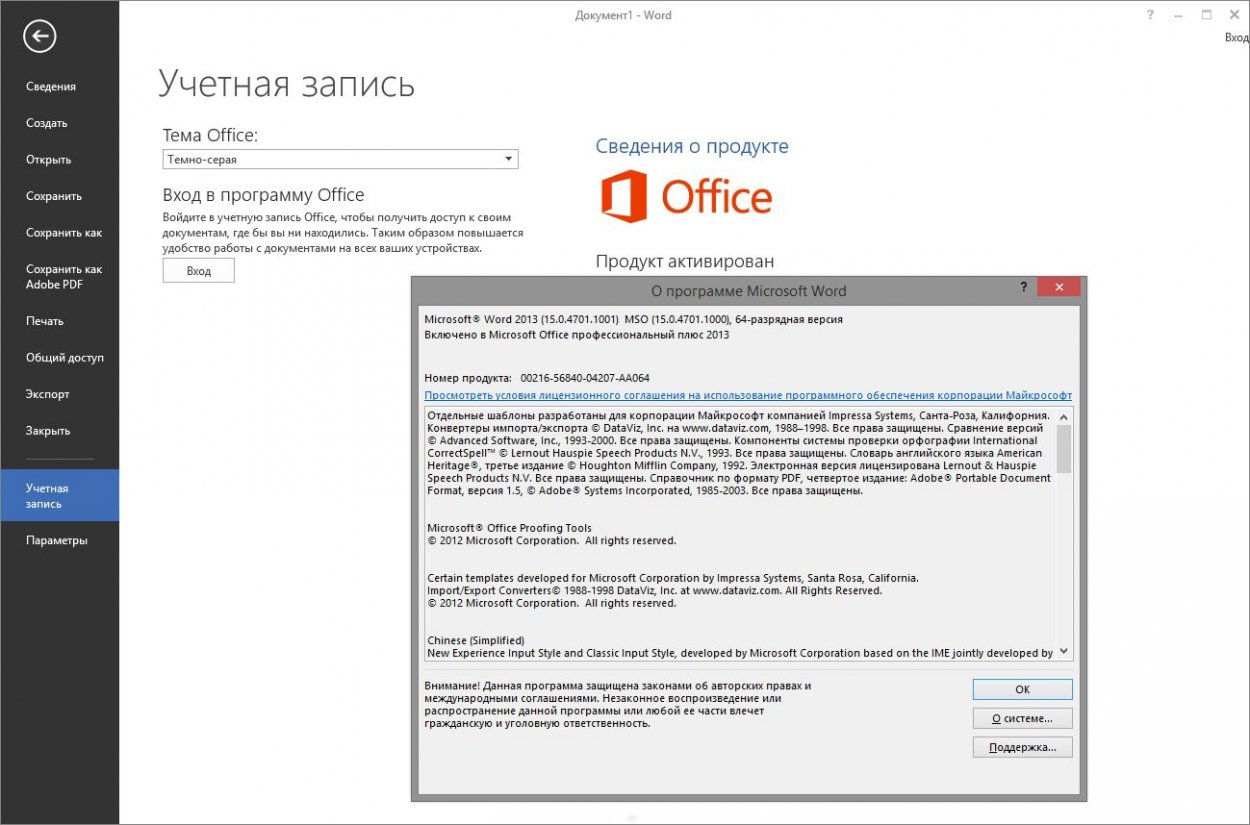Click the Вход button under Office sign-in
This screenshot has height=825, width=1250.
pyautogui.click(x=198, y=271)
